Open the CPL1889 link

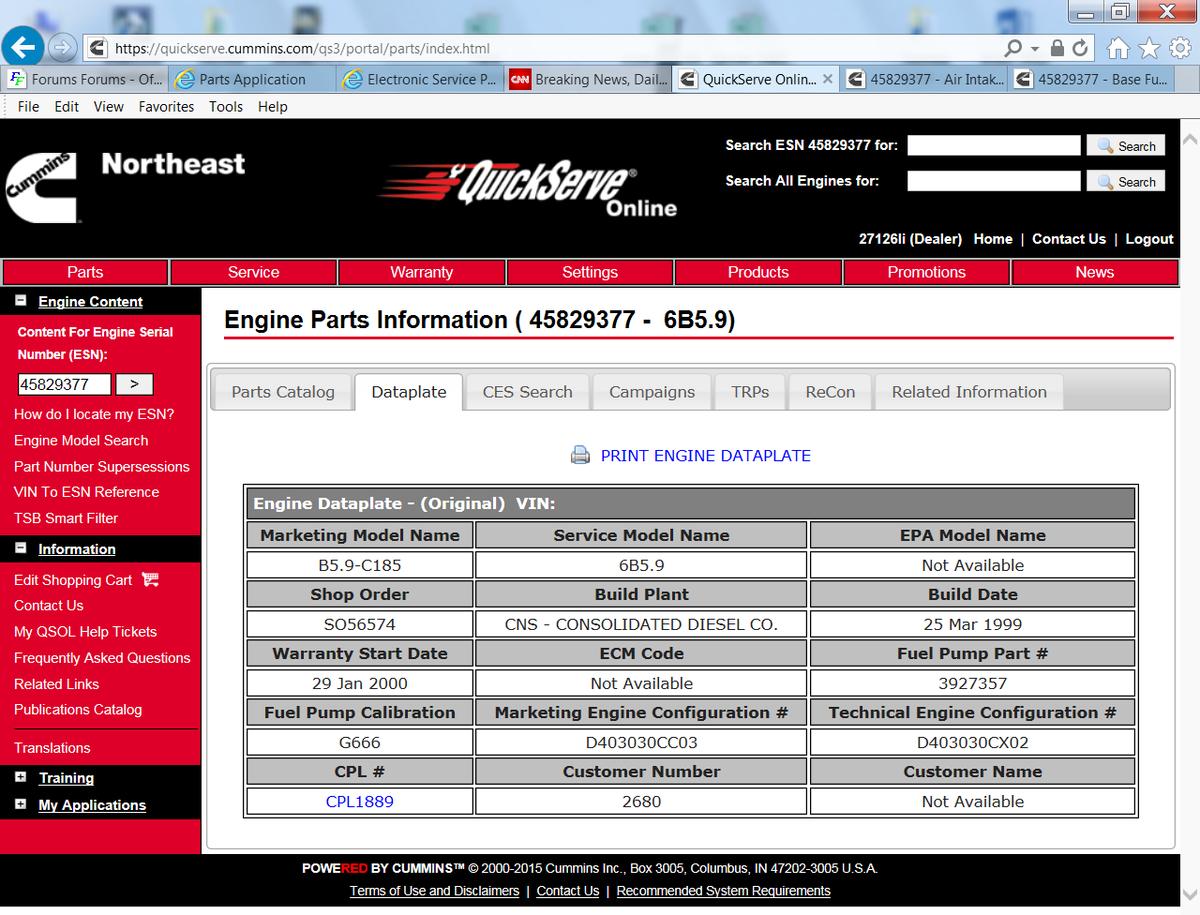point(360,801)
